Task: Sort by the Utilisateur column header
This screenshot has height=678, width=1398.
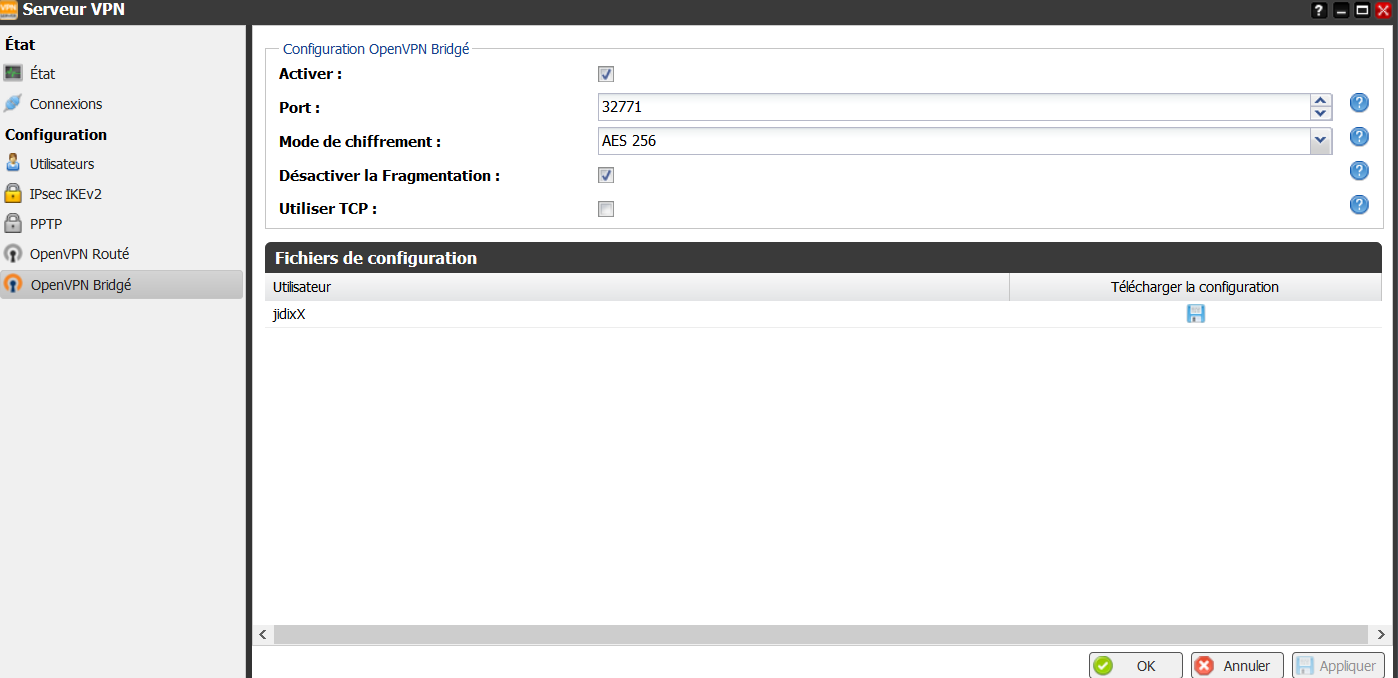Action: (637, 287)
